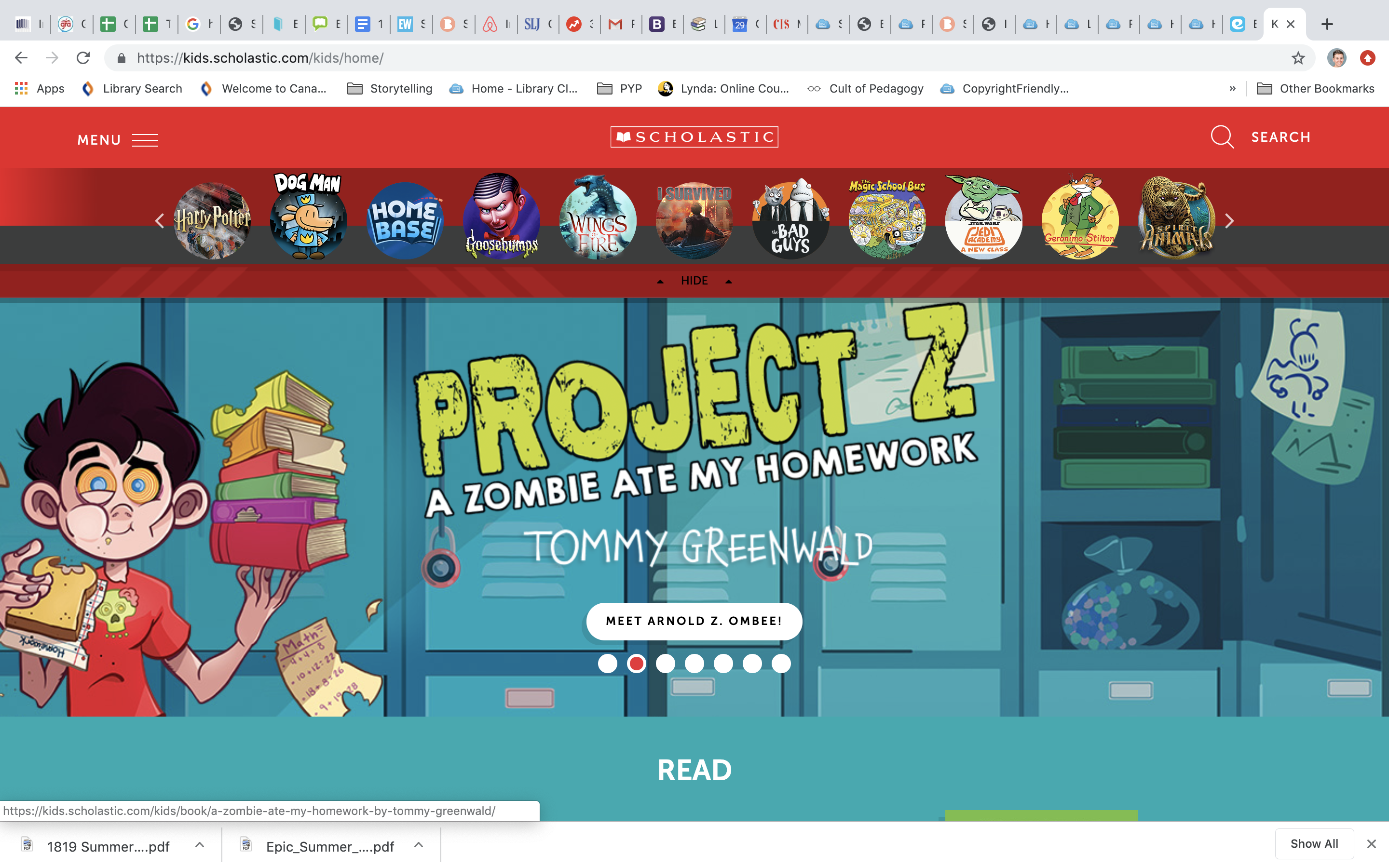Image resolution: width=1389 pixels, height=868 pixels.
Task: Switch to the Airbnb tab
Action: pyautogui.click(x=496, y=24)
